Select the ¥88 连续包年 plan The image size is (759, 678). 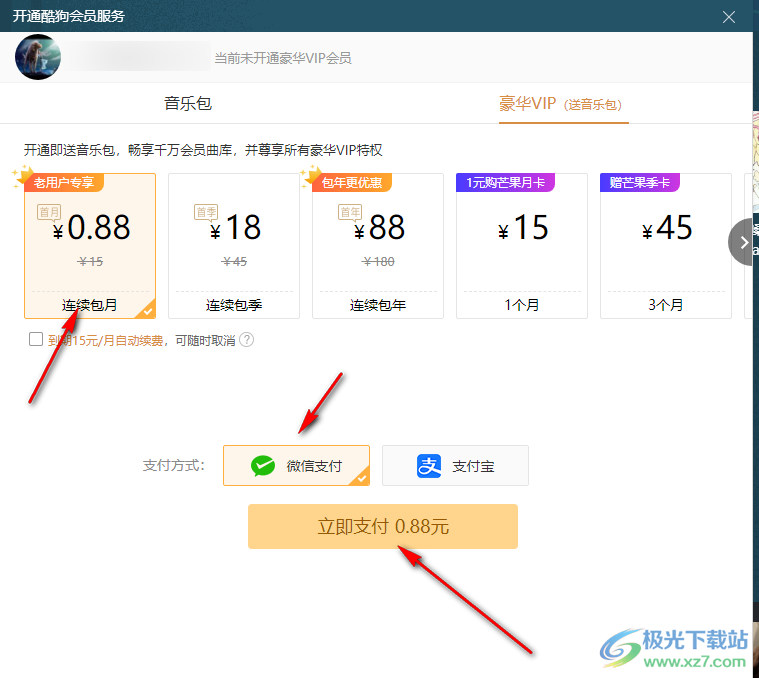coord(378,246)
